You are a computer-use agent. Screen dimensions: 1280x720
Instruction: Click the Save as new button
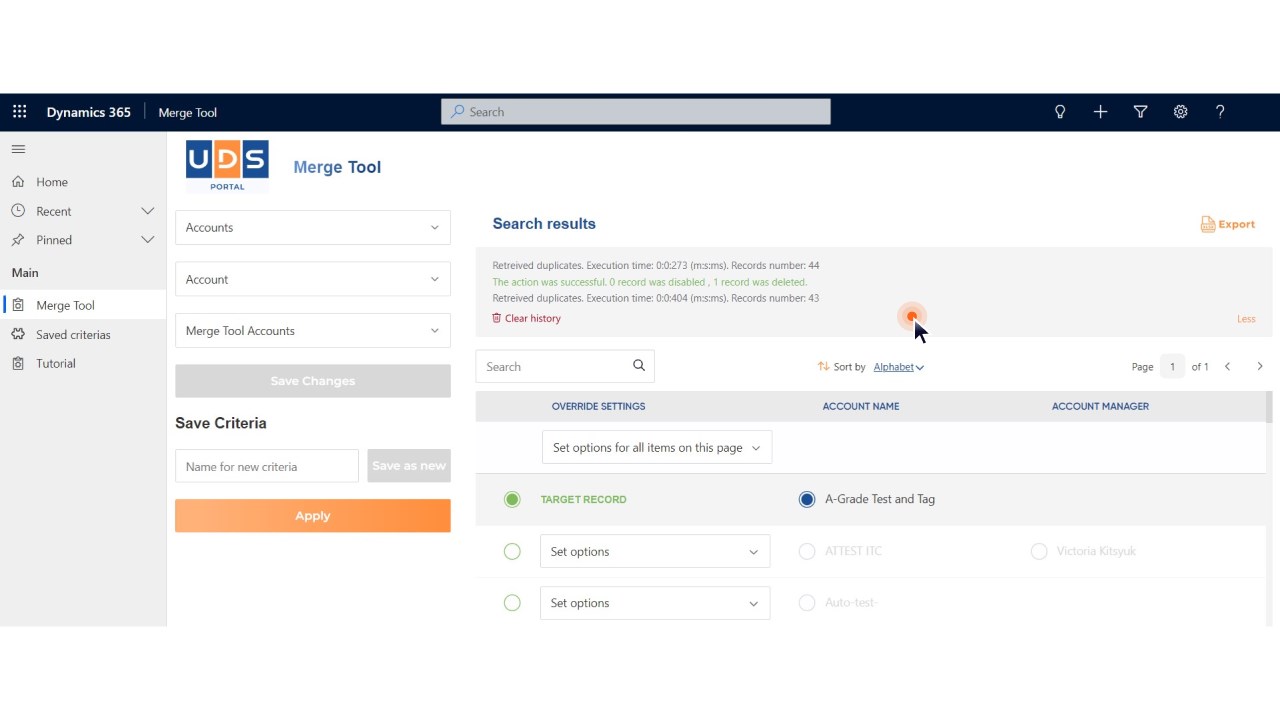pos(409,466)
